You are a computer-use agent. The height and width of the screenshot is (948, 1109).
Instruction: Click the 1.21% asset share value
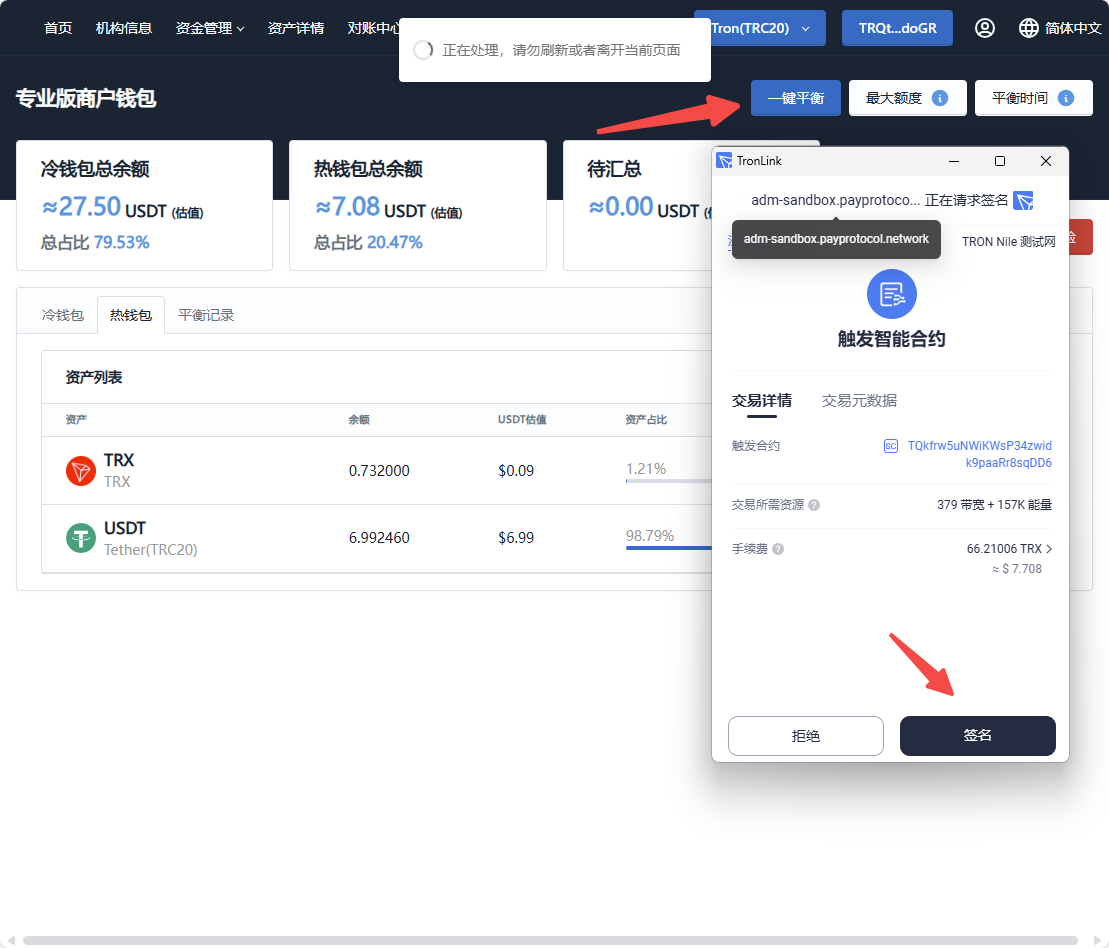tap(646, 469)
